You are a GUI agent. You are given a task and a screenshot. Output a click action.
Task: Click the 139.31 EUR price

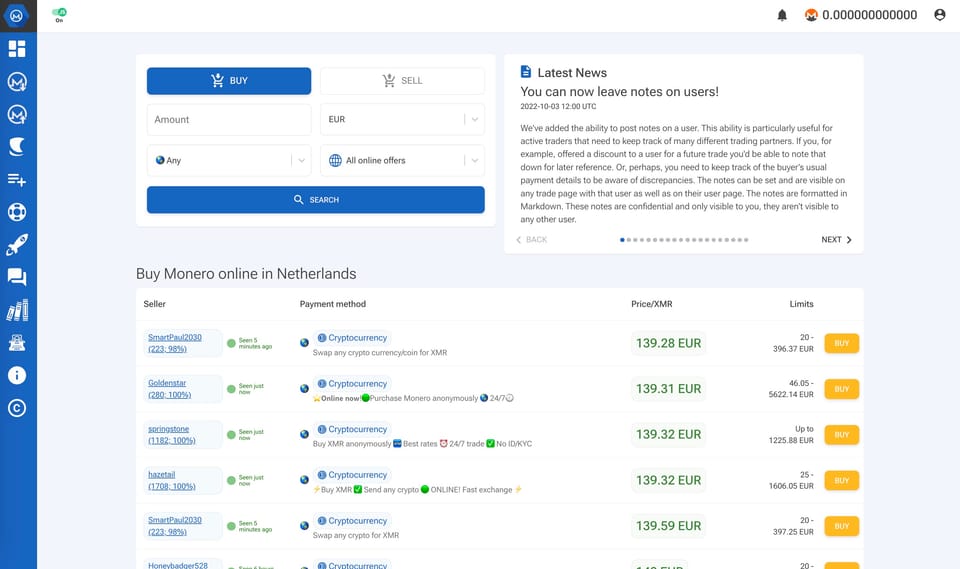pos(668,389)
